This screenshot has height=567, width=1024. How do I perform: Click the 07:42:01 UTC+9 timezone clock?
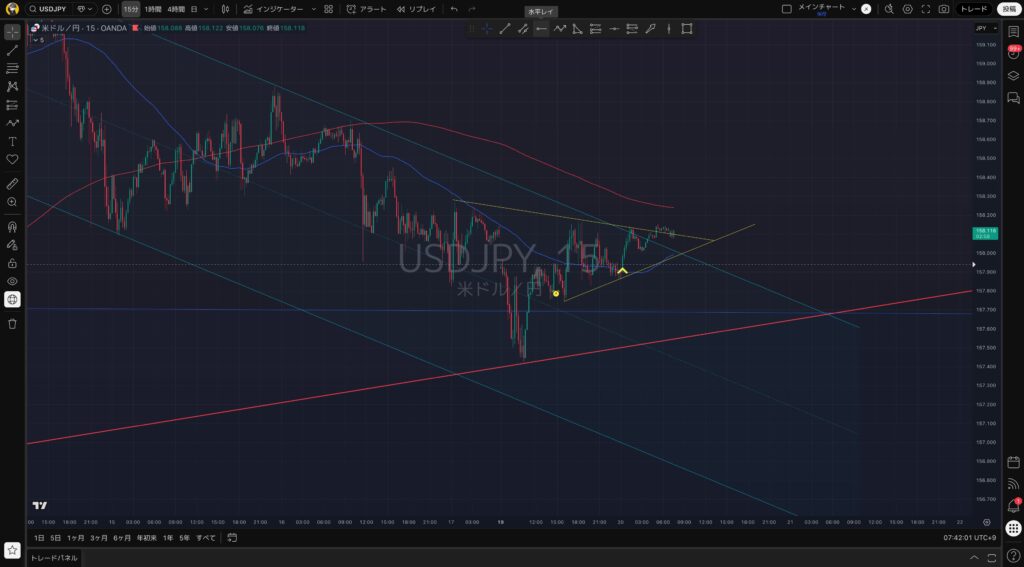tap(970, 538)
